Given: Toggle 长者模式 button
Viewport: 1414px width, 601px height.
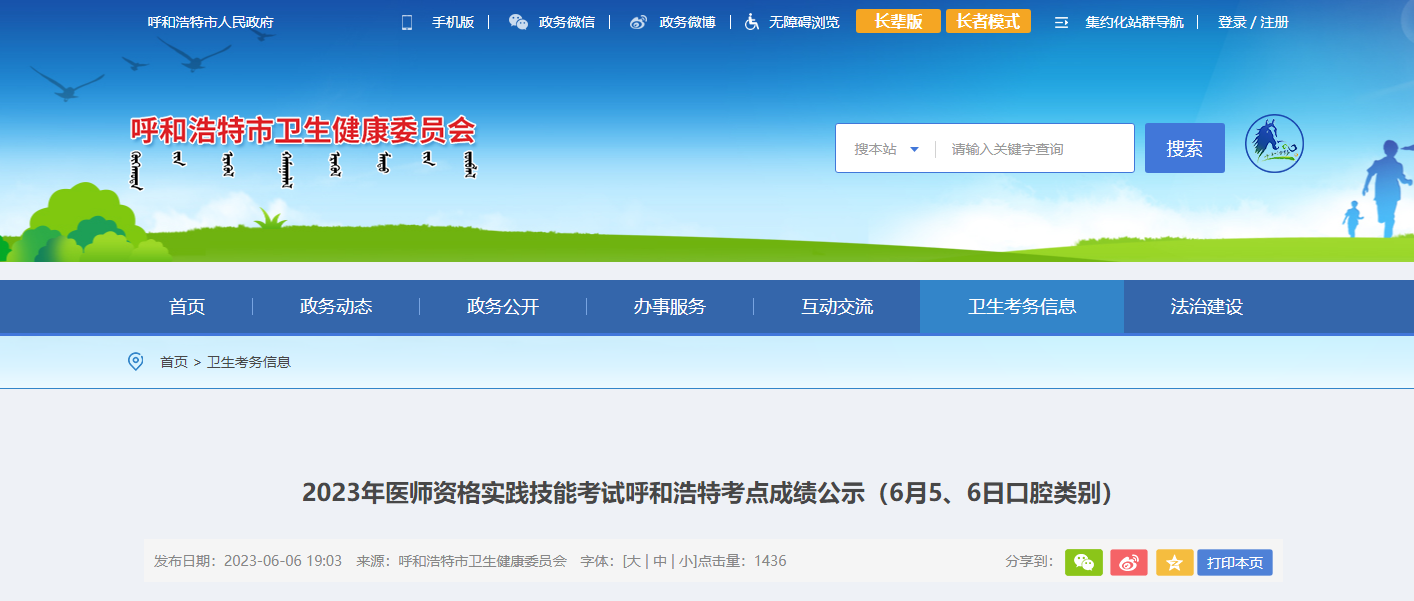Looking at the screenshot, I should (988, 21).
